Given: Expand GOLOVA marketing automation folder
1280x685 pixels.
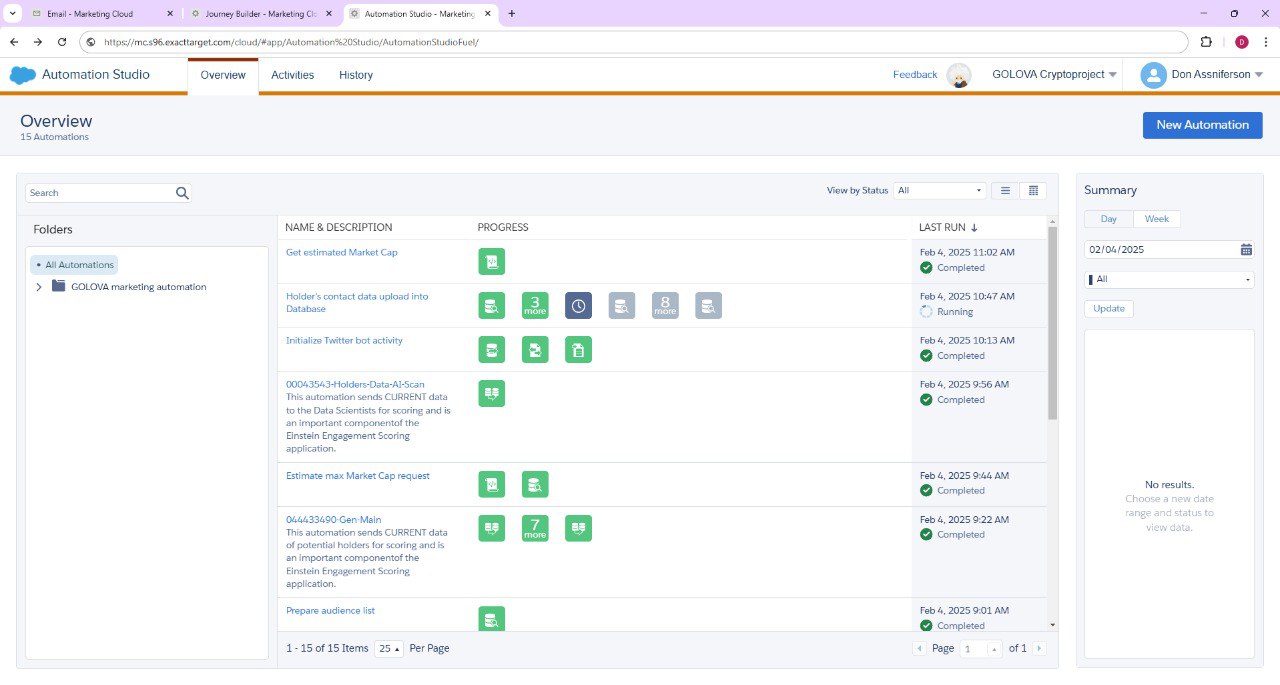Looking at the screenshot, I should pos(39,287).
